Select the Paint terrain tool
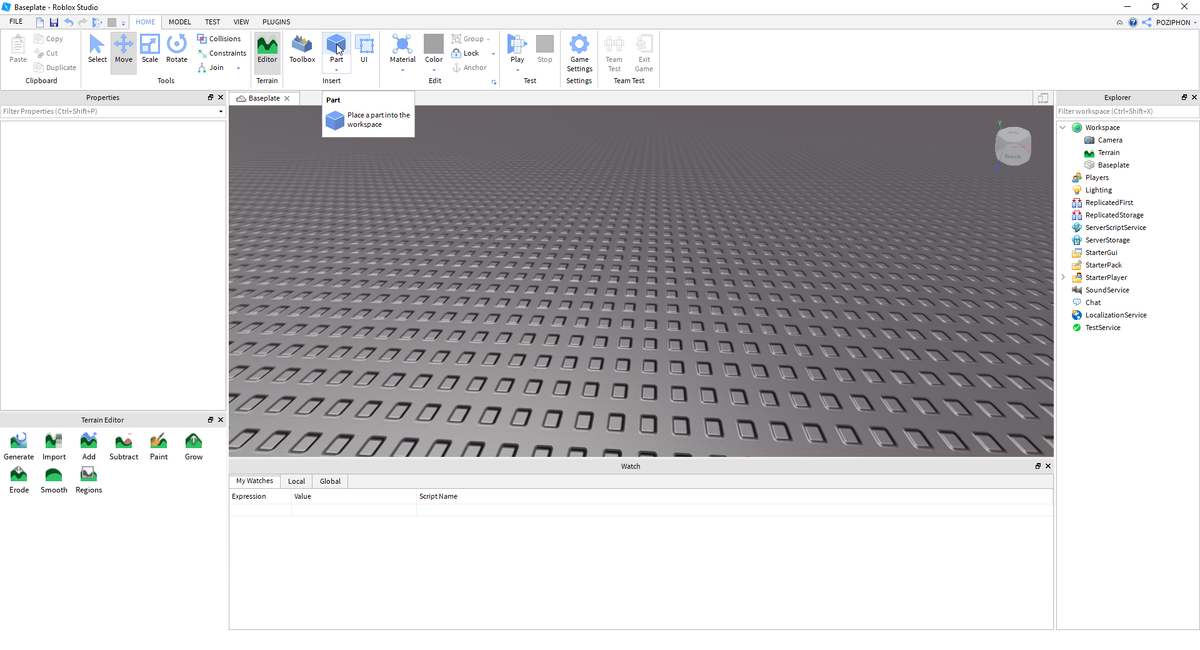The image size is (1200, 650). tap(159, 447)
